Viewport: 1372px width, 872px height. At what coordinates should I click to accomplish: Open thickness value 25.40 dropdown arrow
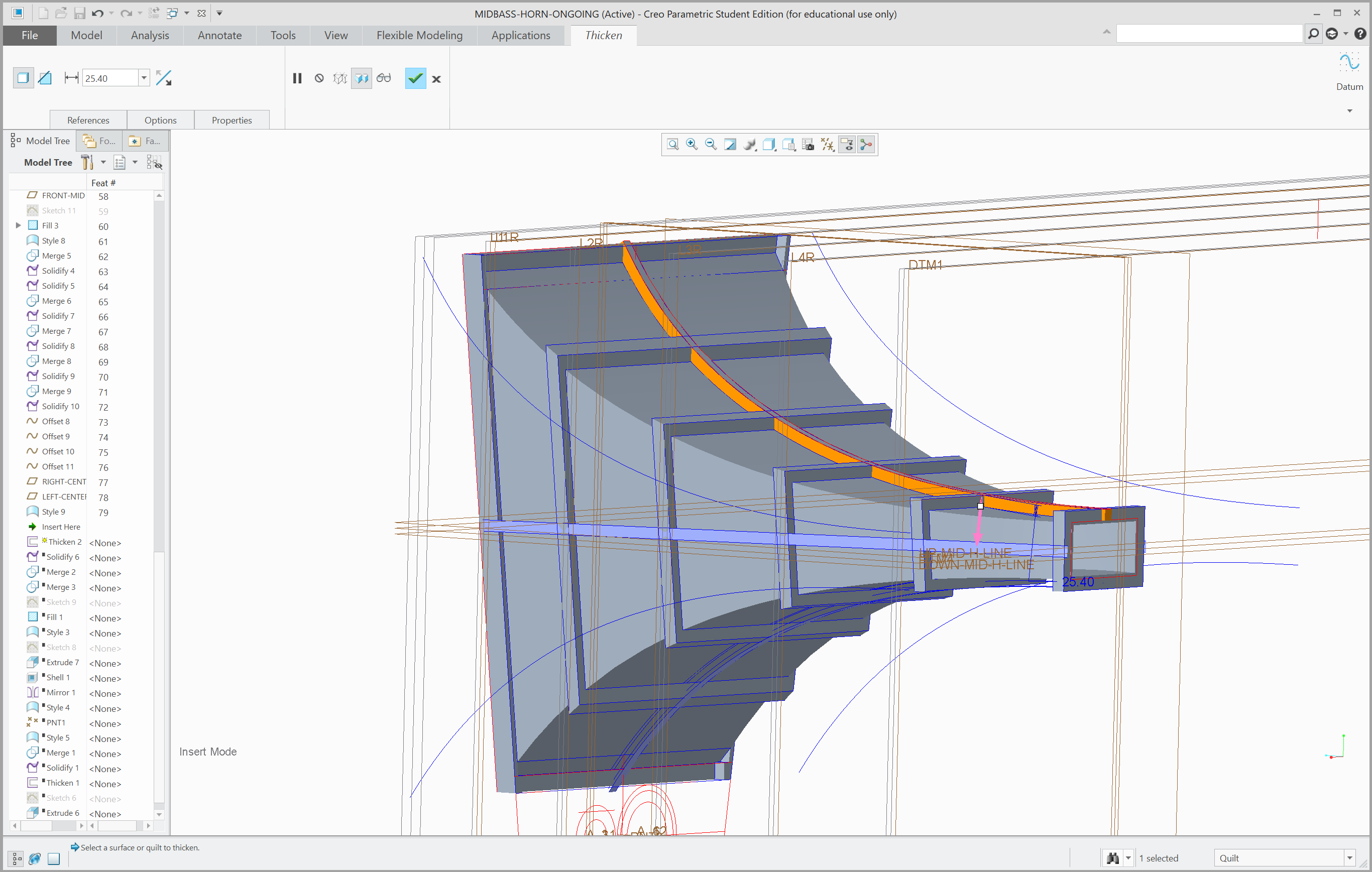[x=144, y=78]
